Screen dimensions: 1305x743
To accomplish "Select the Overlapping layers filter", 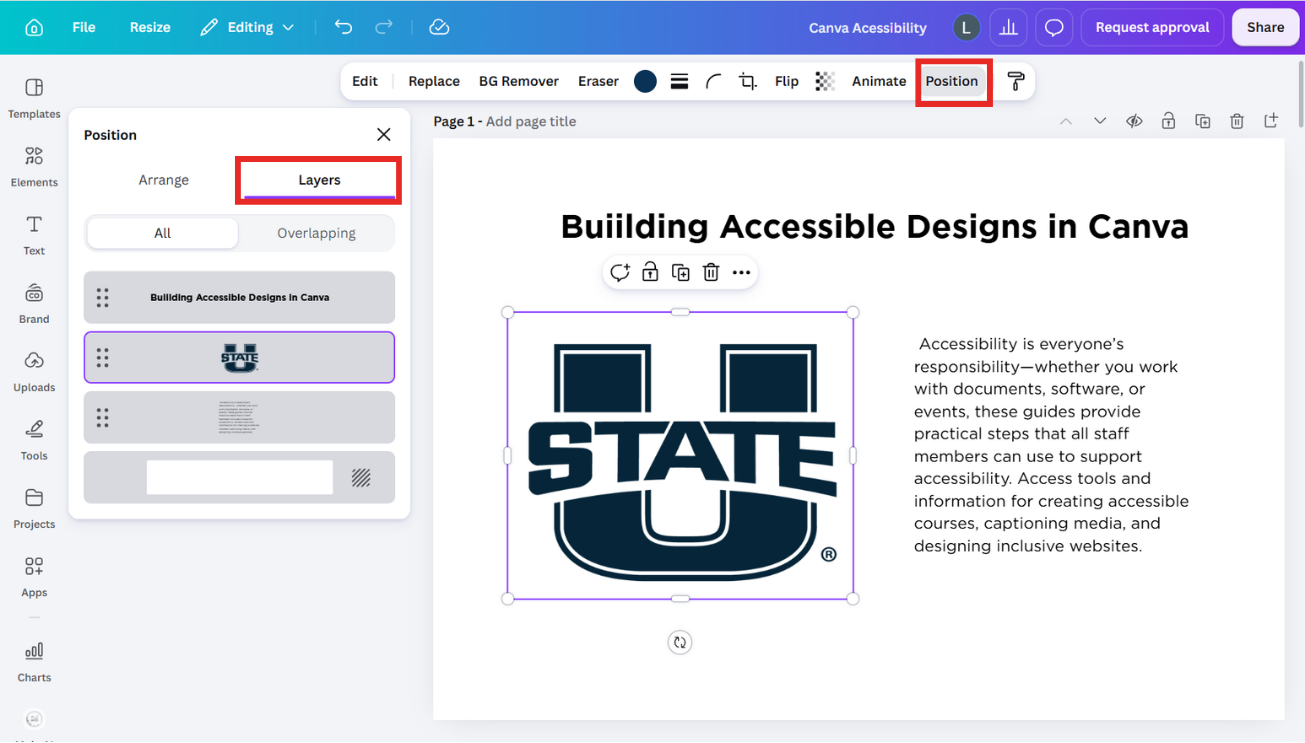I will pos(316,233).
